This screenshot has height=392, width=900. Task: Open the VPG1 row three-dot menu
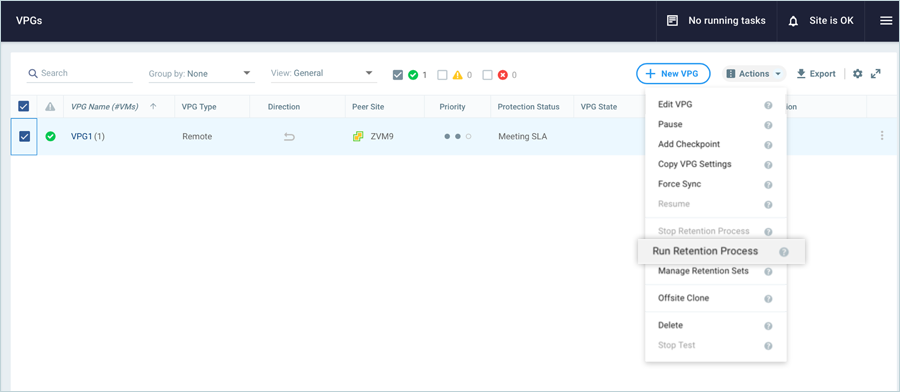point(882,136)
